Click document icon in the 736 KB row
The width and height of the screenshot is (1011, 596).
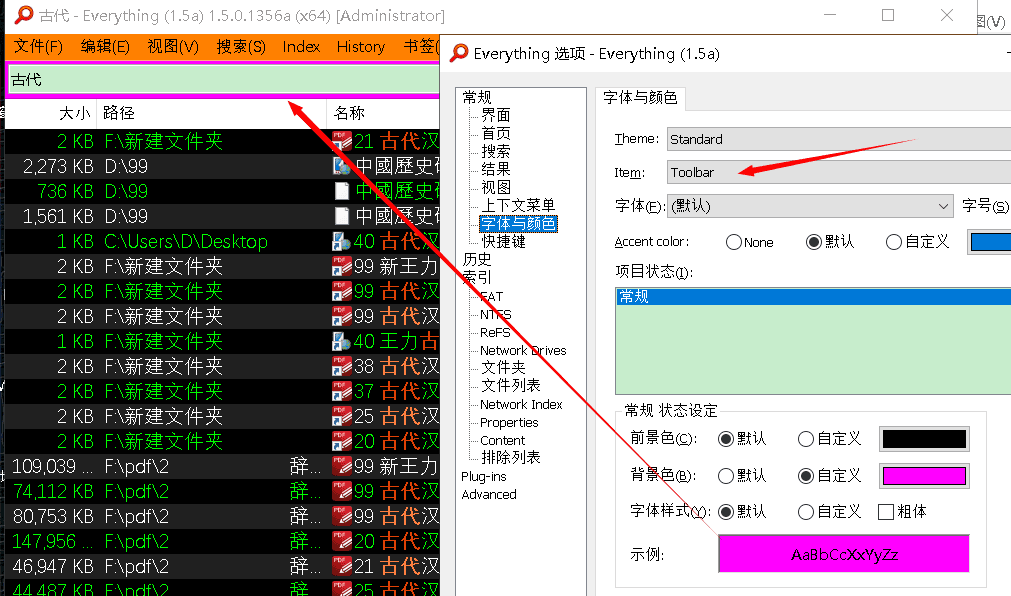tap(341, 191)
